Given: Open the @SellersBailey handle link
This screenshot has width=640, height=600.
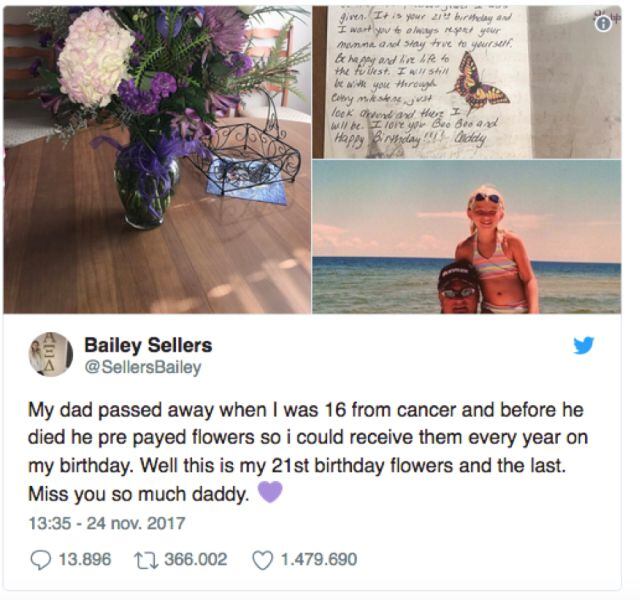Looking at the screenshot, I should tap(143, 367).
